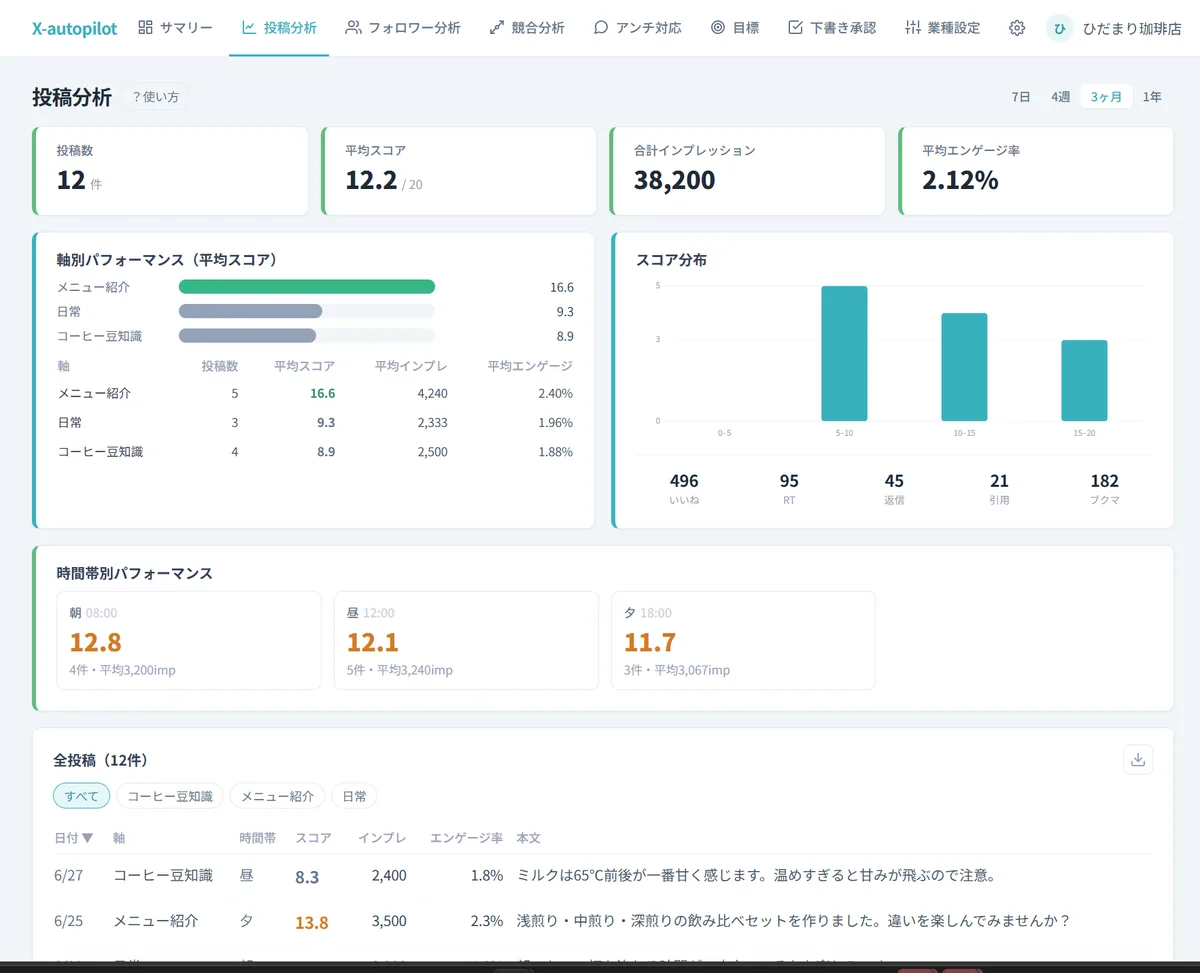
Task: Click the サマリー grid icon
Action: click(146, 28)
